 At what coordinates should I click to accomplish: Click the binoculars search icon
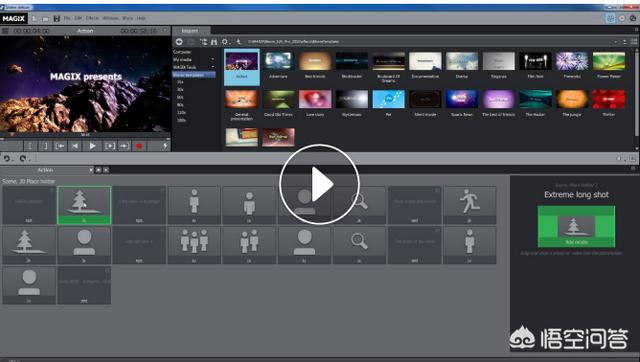(x=214, y=42)
